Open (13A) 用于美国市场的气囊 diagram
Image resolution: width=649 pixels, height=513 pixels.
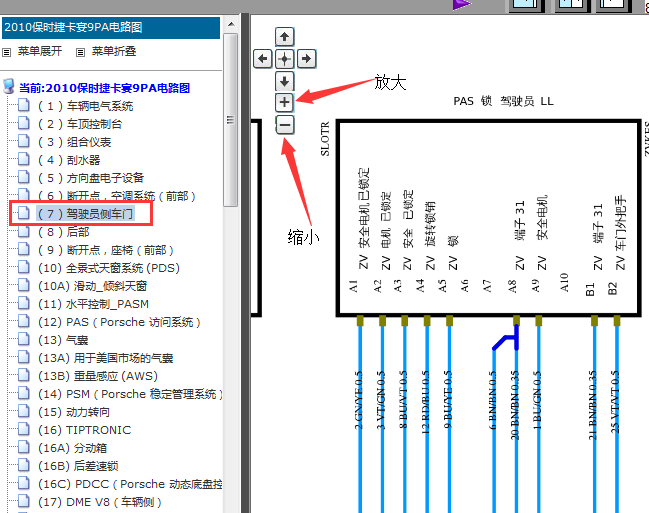tap(106, 358)
